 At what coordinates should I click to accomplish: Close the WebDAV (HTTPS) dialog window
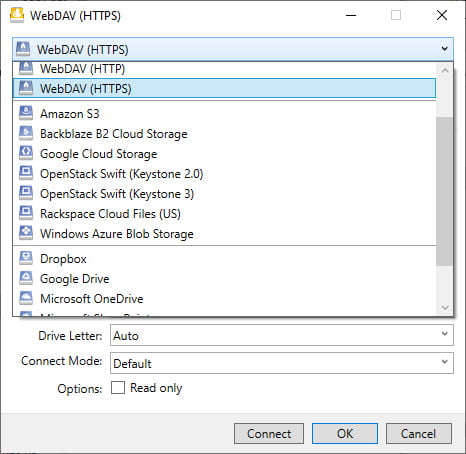pyautogui.click(x=442, y=15)
